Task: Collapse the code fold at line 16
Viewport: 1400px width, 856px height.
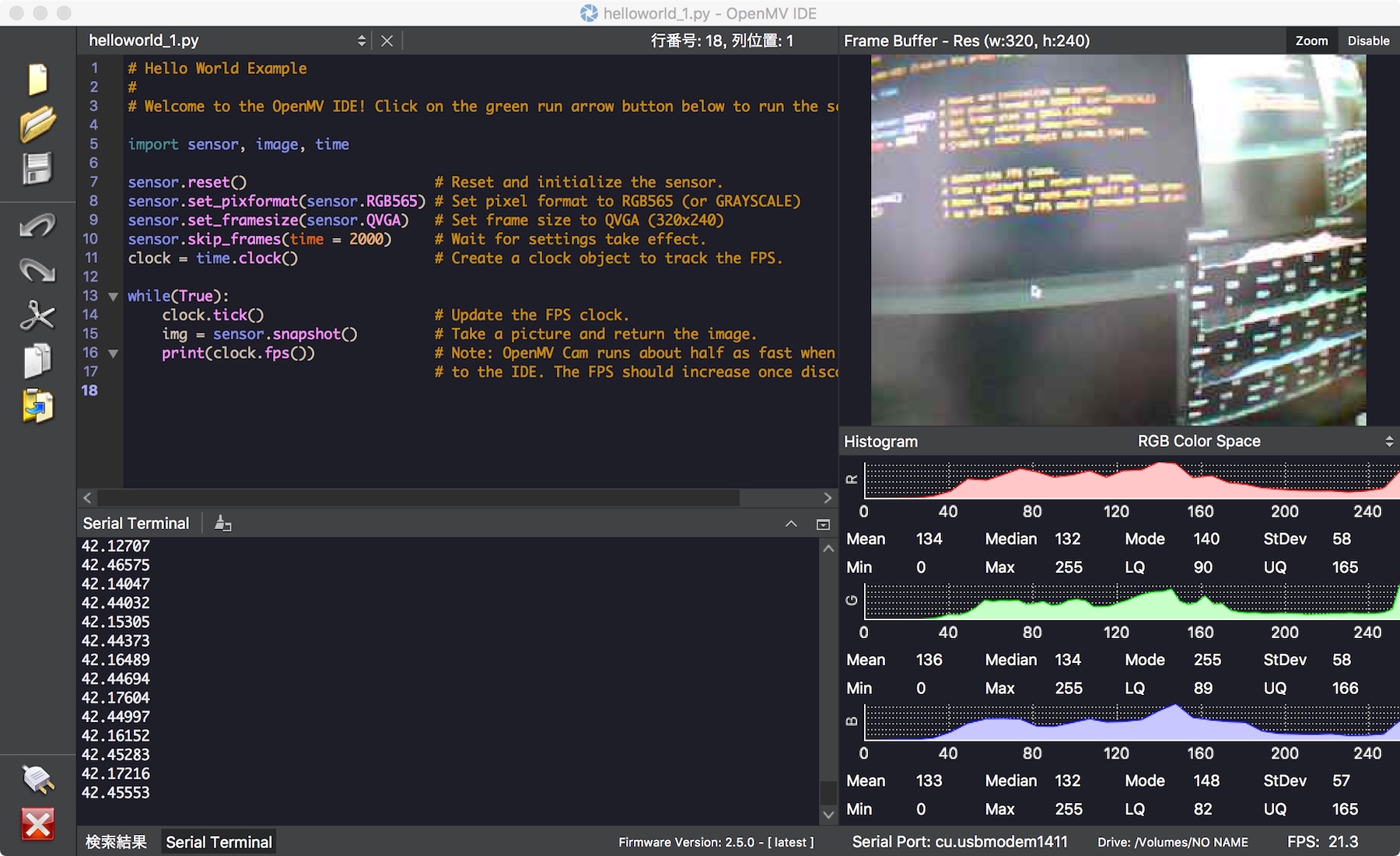Action: pyautogui.click(x=113, y=353)
